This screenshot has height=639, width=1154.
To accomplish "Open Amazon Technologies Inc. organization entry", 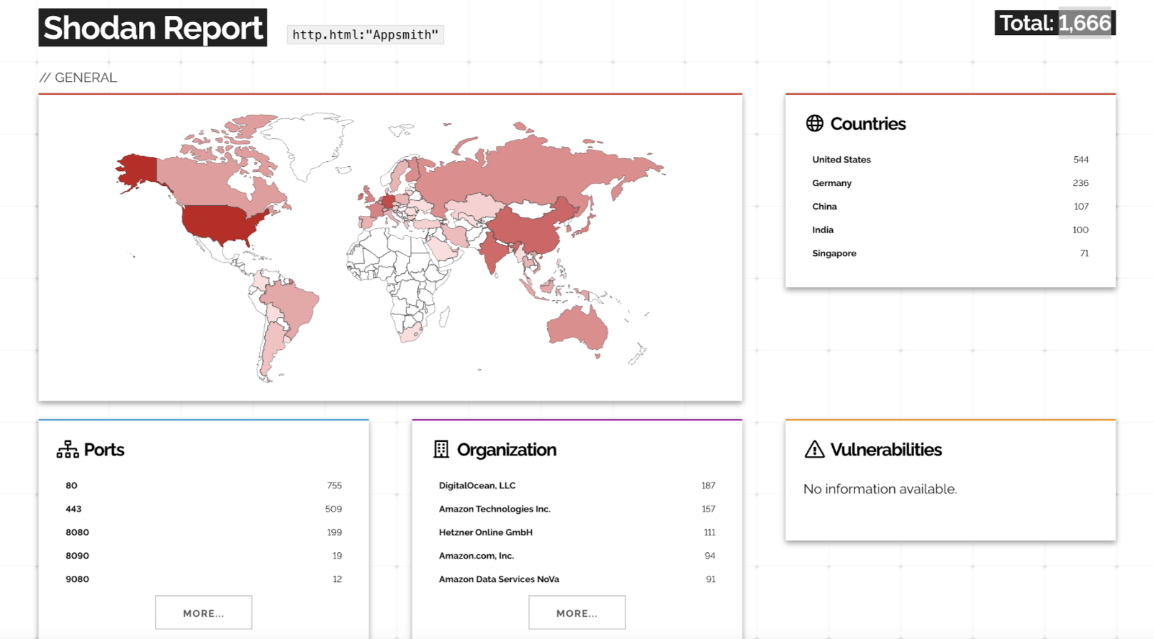I will pos(494,509).
